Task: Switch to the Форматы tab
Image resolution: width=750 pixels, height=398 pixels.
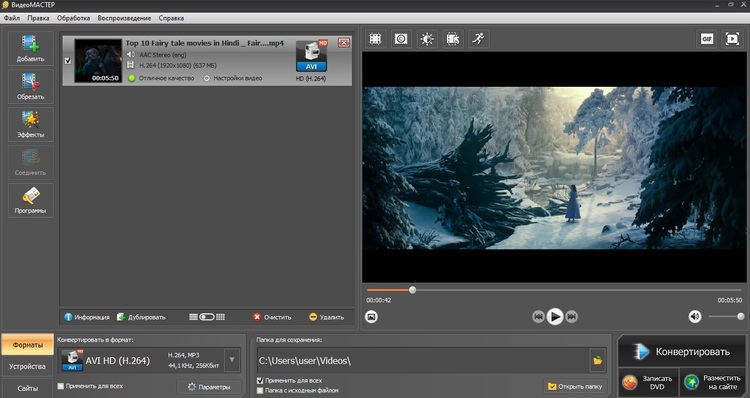Action: point(27,344)
